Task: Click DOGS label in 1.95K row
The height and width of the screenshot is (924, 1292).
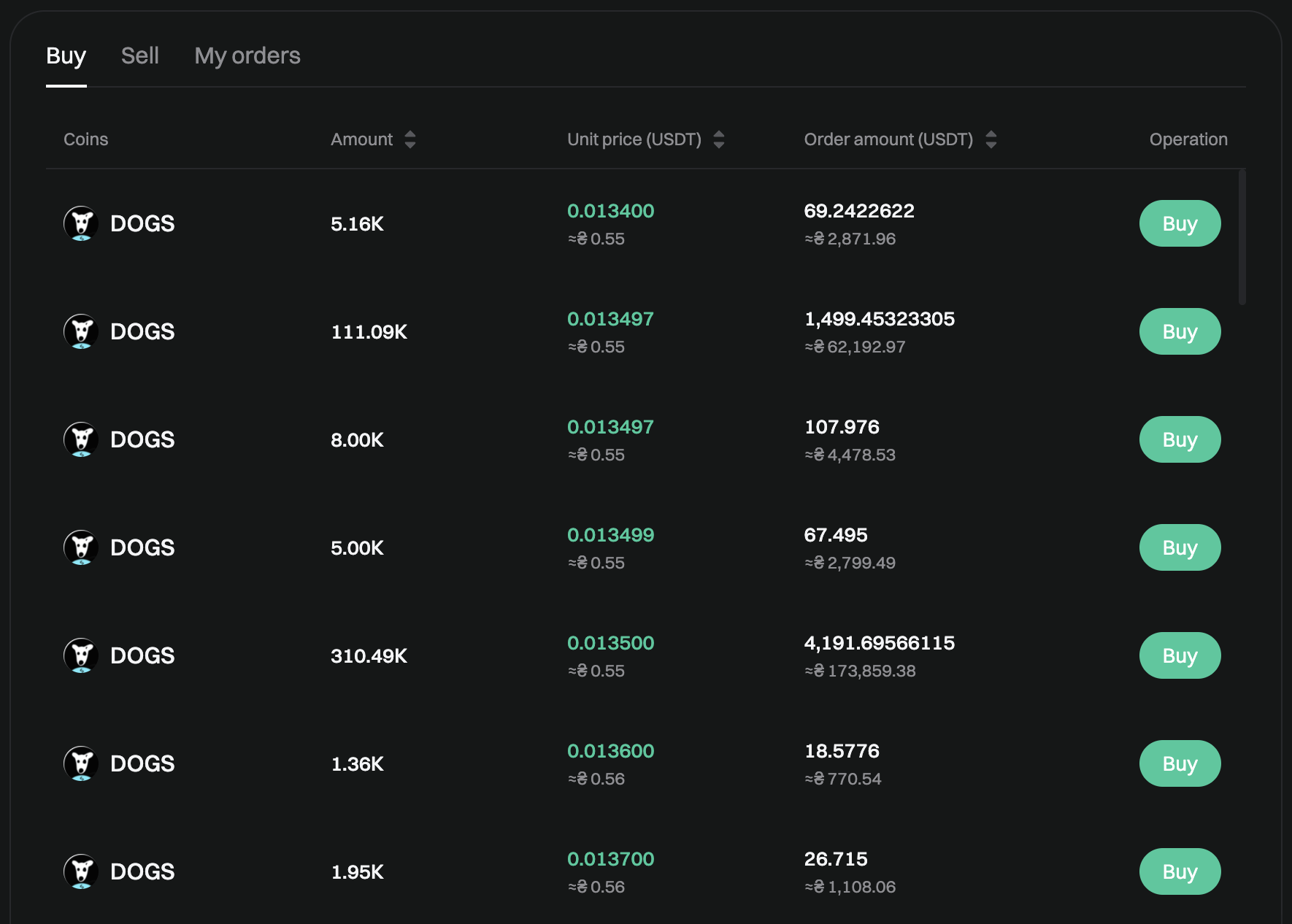Action: tap(142, 871)
